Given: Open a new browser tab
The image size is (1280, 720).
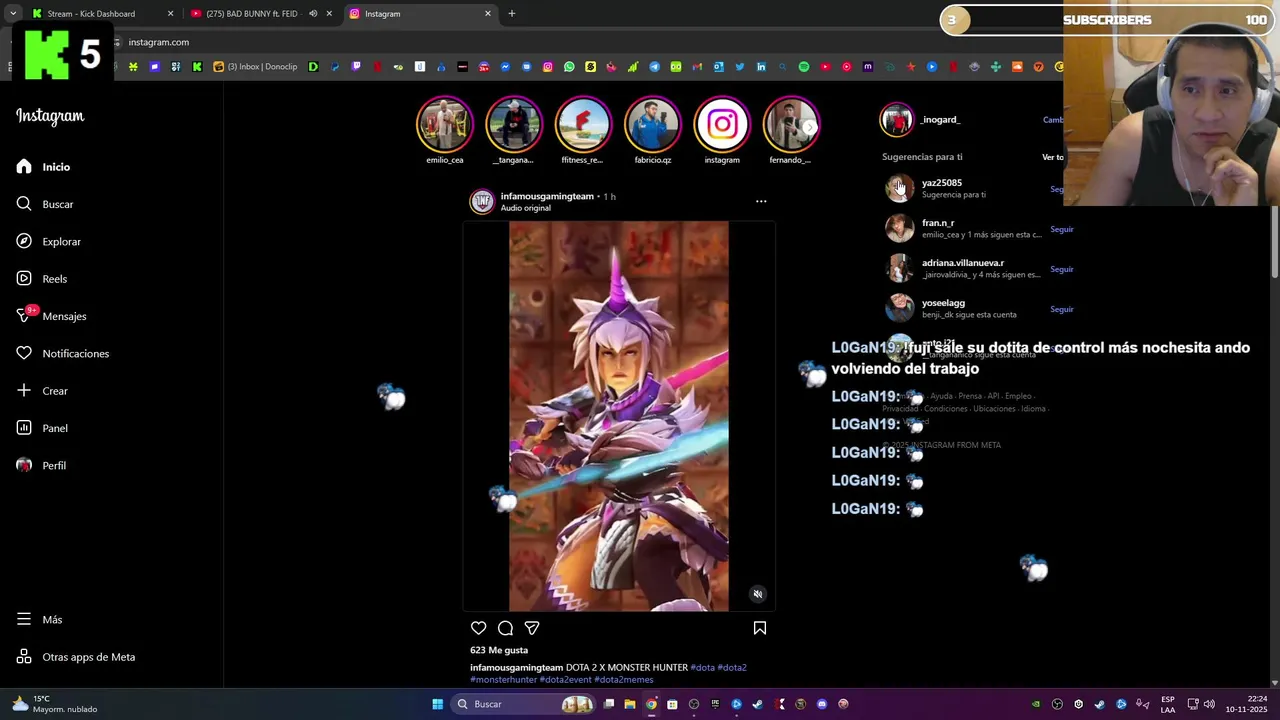Looking at the screenshot, I should click(512, 14).
